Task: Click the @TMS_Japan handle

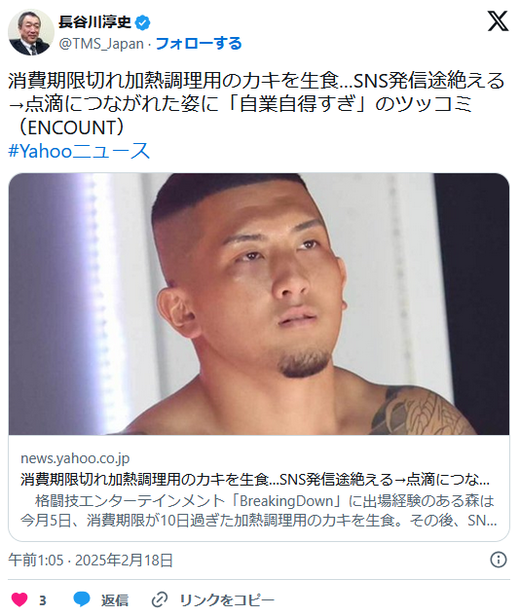Action: 101,44
